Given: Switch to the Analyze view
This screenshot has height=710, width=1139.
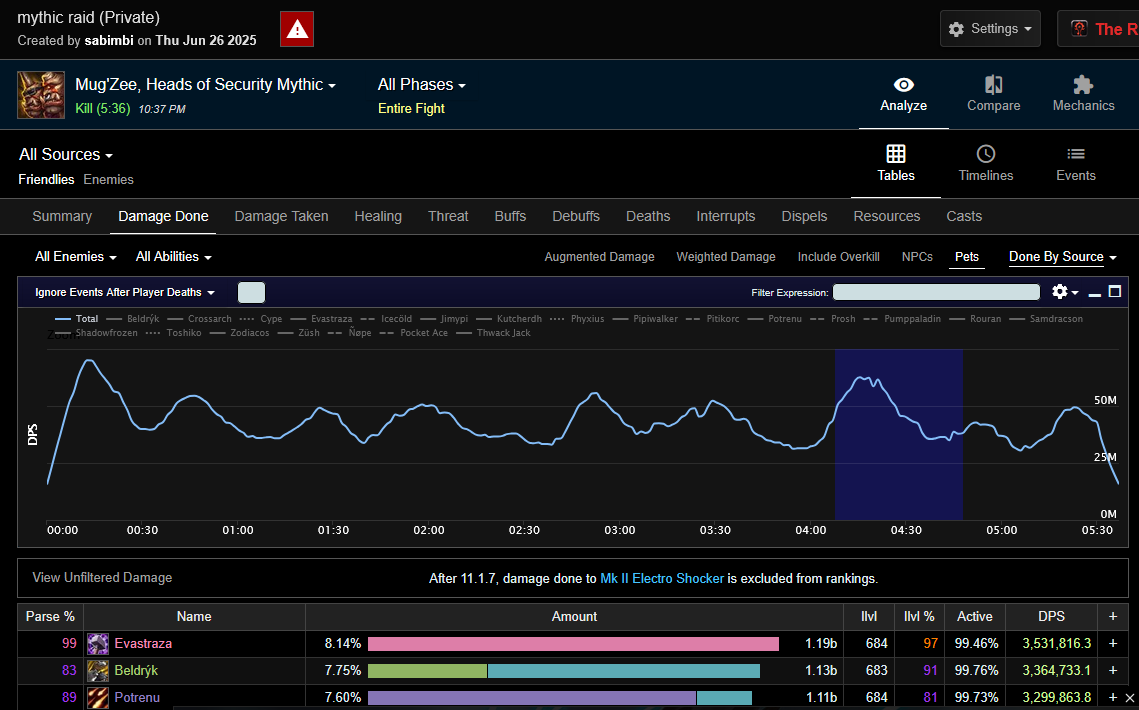Looking at the screenshot, I should click(x=903, y=94).
